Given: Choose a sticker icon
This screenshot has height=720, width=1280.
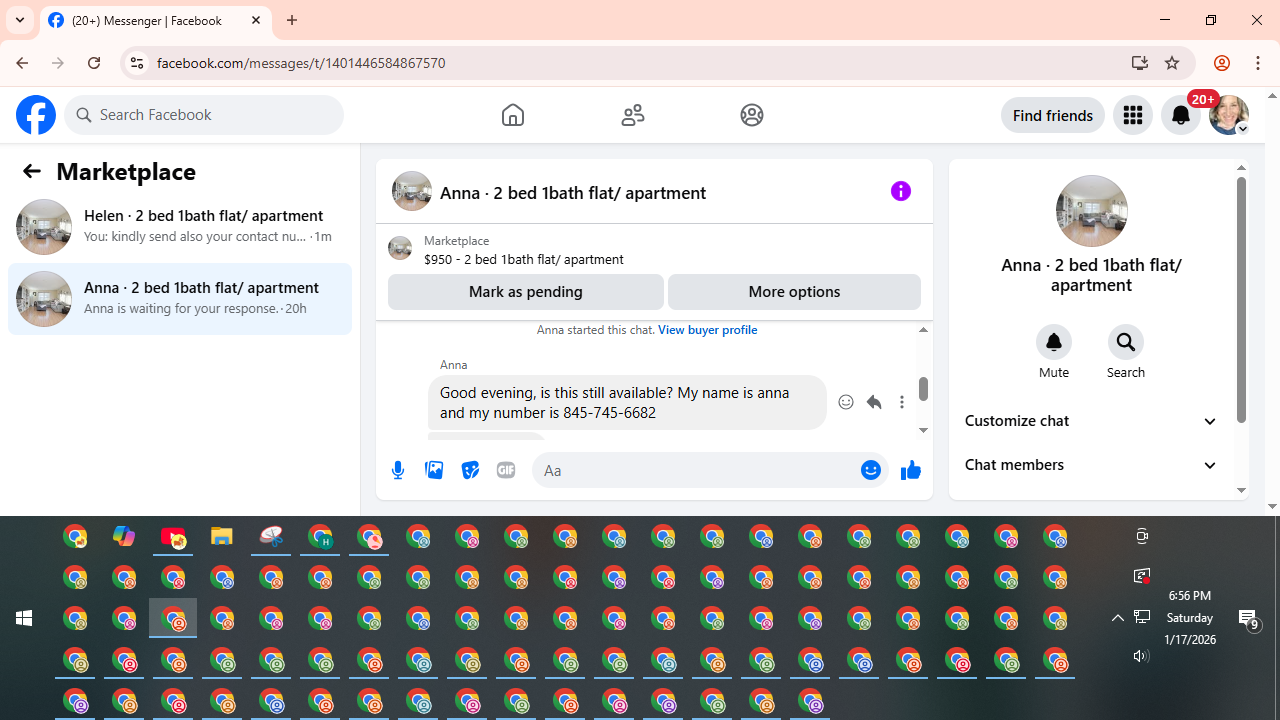Looking at the screenshot, I should coord(470,470).
